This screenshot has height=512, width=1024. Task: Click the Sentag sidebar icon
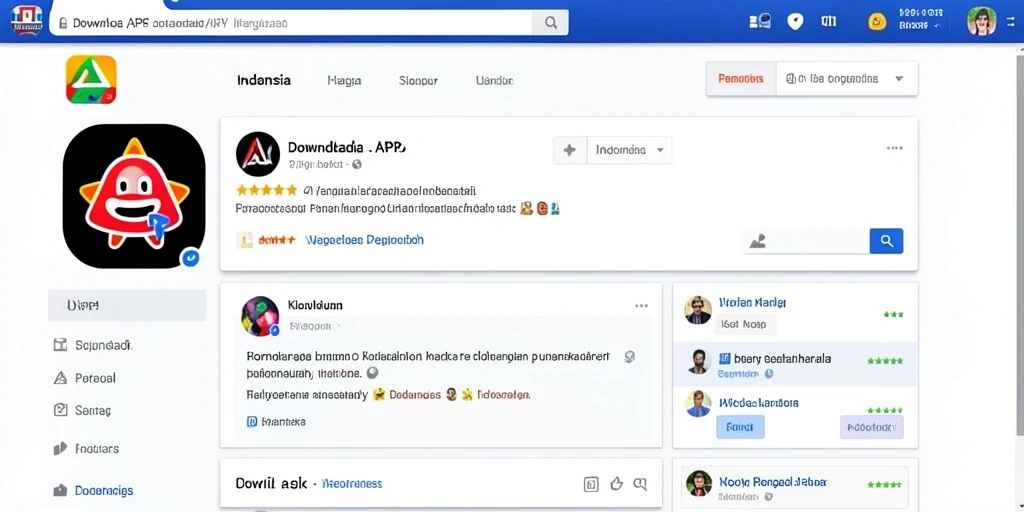[x=60, y=410]
